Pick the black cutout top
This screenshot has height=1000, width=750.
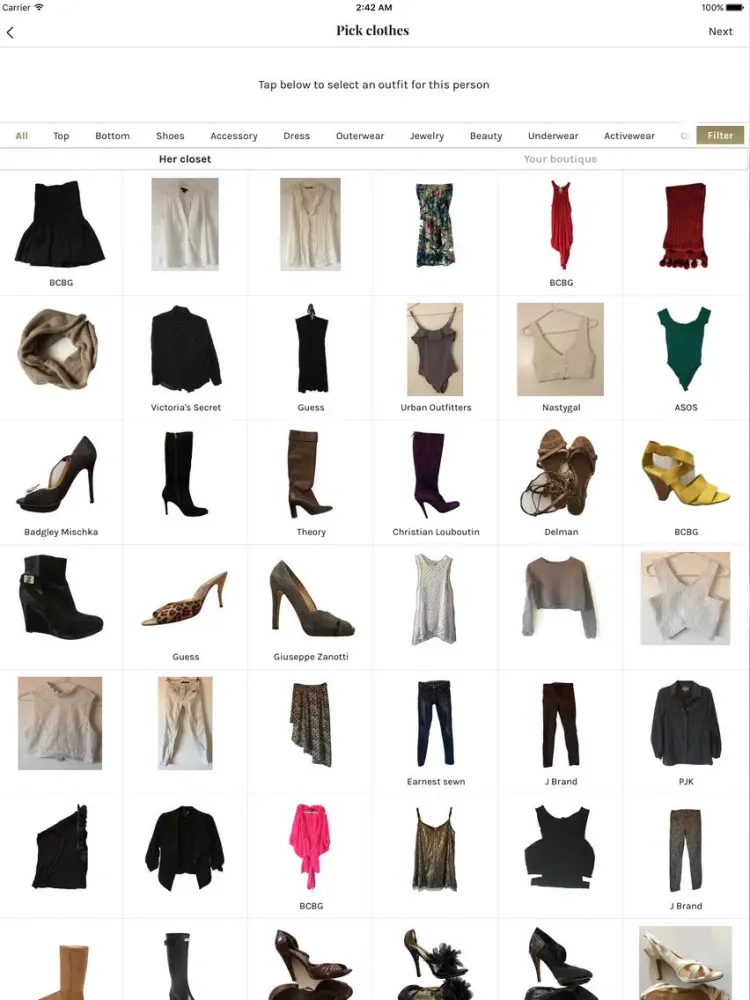point(560,847)
